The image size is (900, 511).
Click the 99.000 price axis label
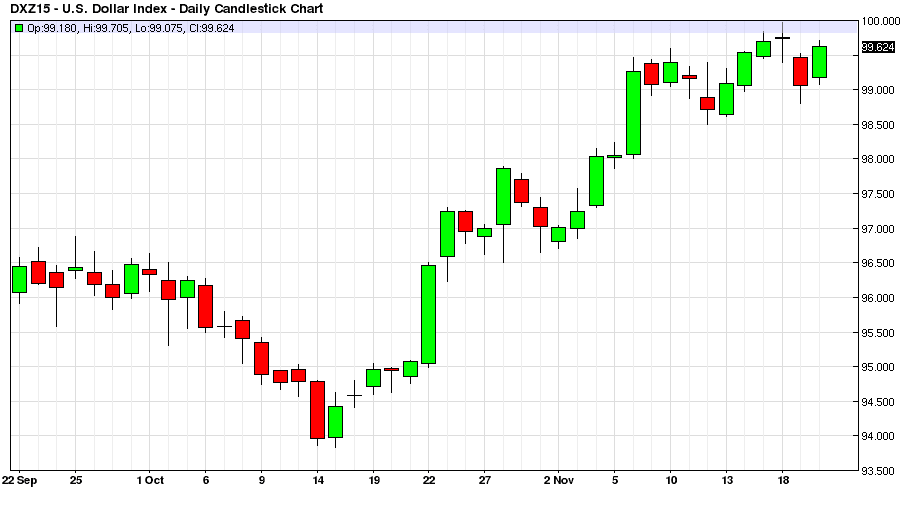tap(878, 90)
